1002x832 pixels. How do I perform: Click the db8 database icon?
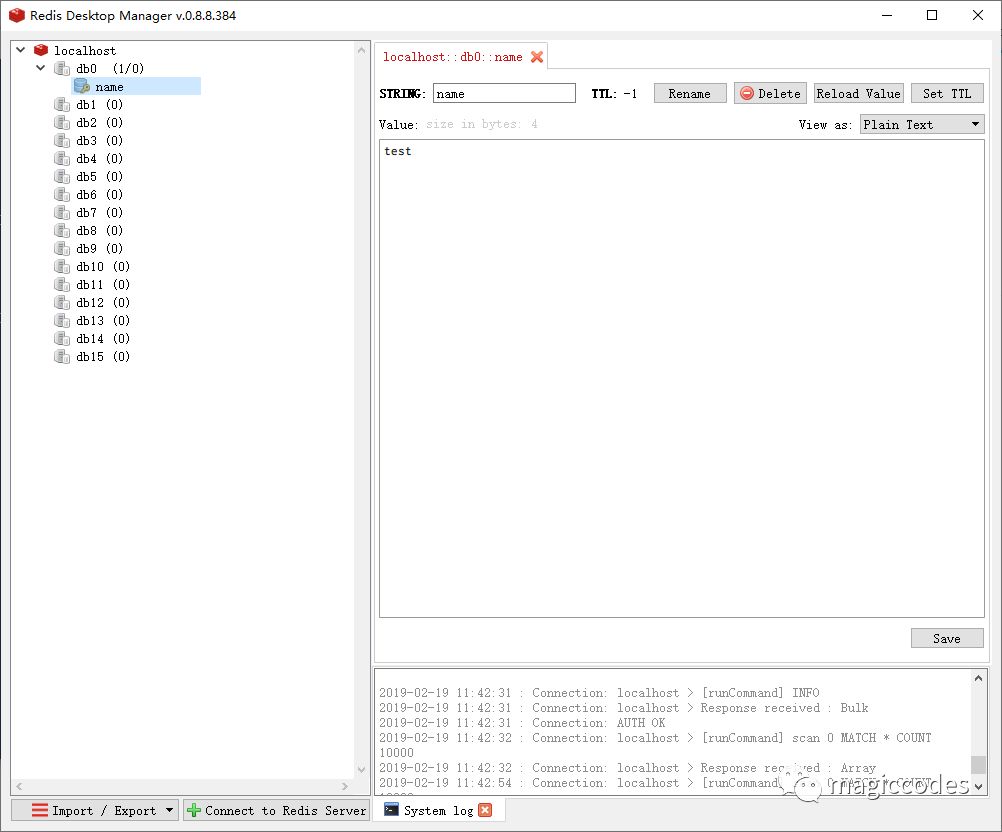tap(62, 230)
